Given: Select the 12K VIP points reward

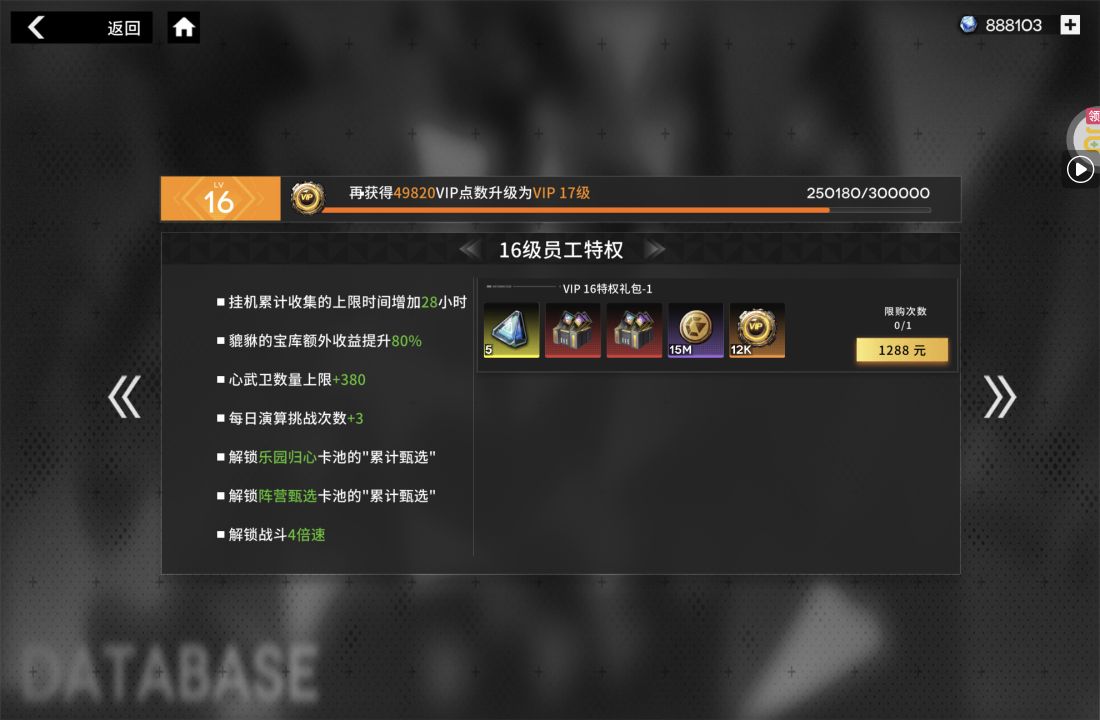Looking at the screenshot, I should [x=757, y=331].
